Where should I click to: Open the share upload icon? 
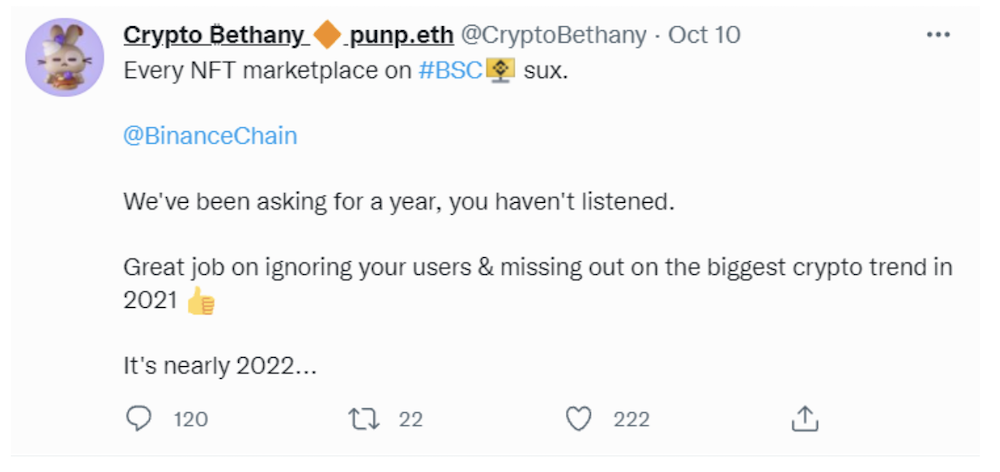805,418
